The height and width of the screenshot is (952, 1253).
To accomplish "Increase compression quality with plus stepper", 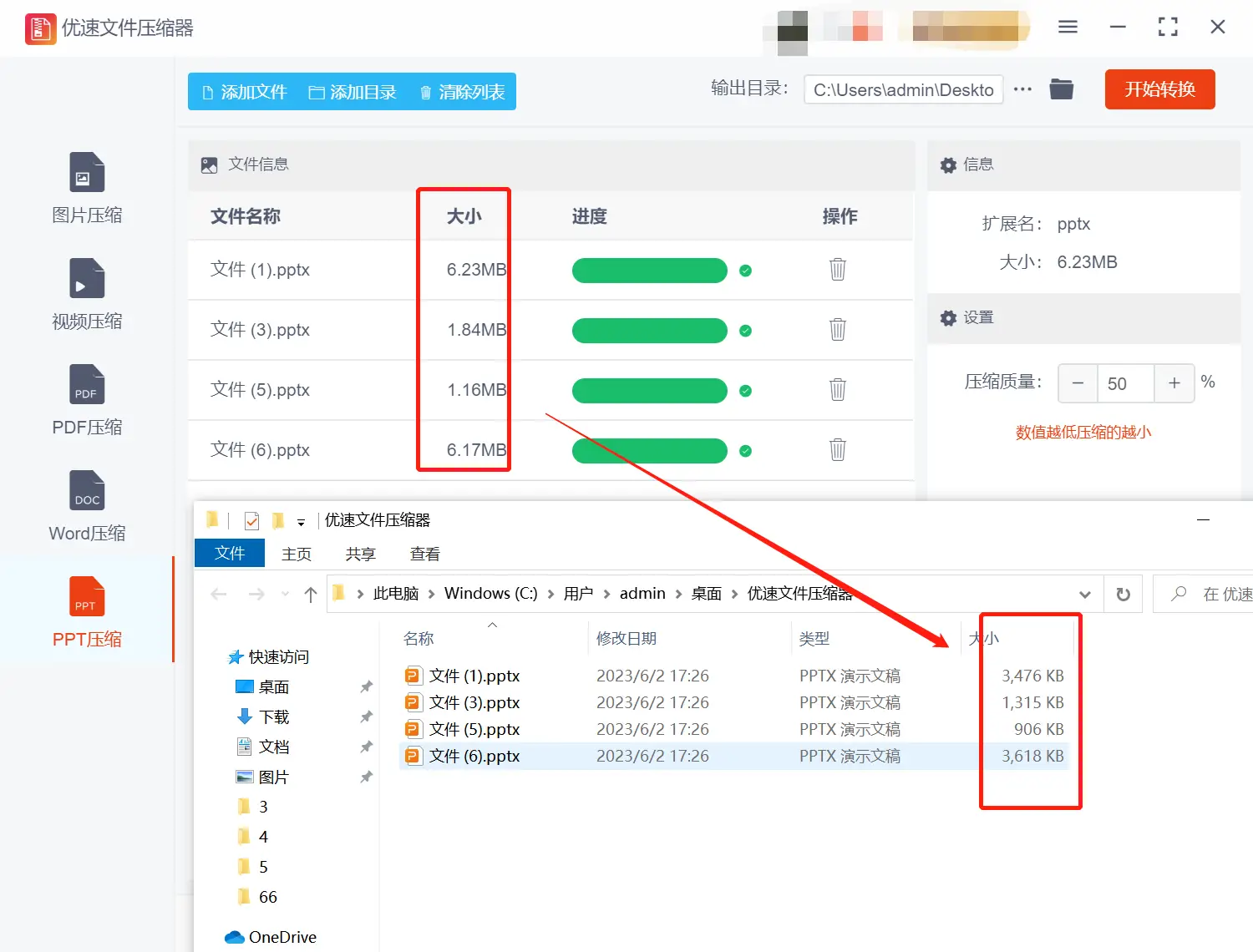I will (x=1174, y=383).
